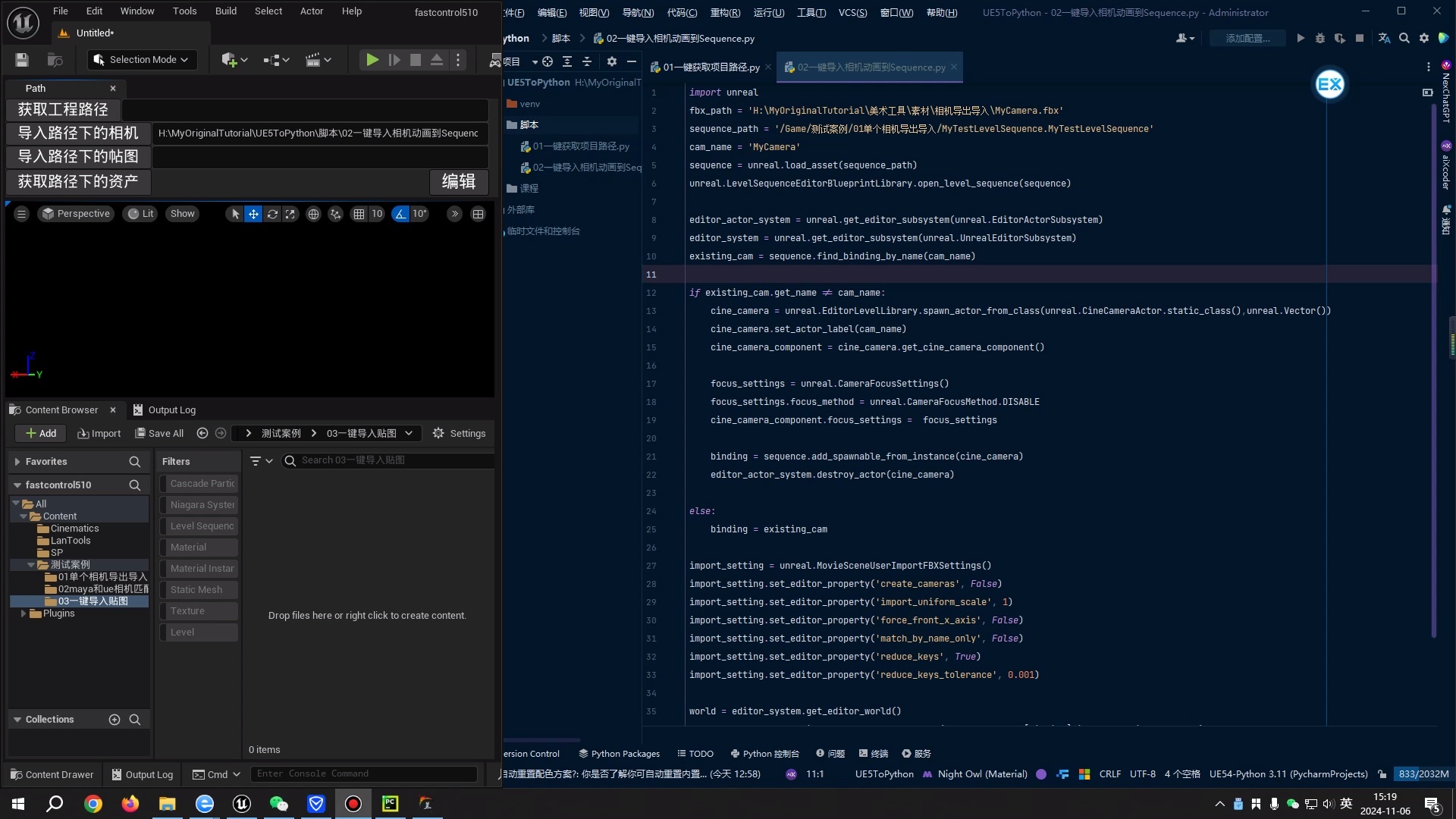Toggle rotation angle snapping icon
Screen dimensions: 1456x819
pos(400,214)
